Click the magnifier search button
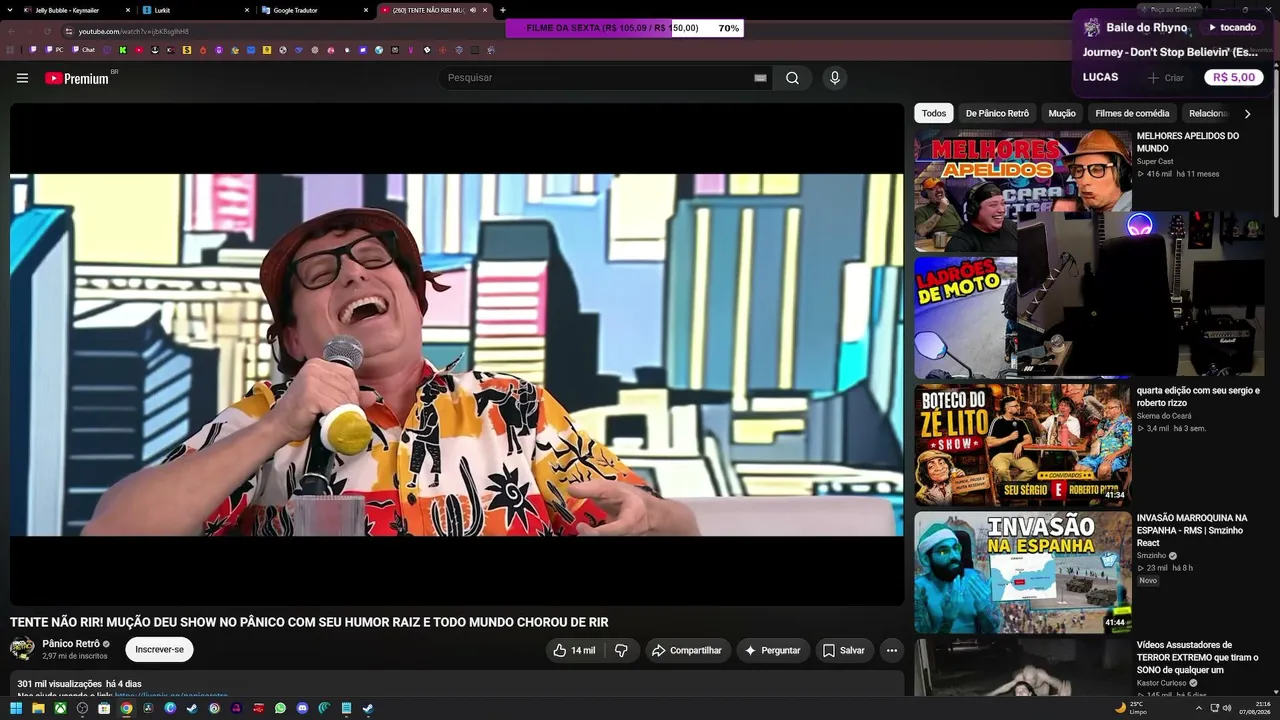This screenshot has width=1280, height=720. [792, 78]
